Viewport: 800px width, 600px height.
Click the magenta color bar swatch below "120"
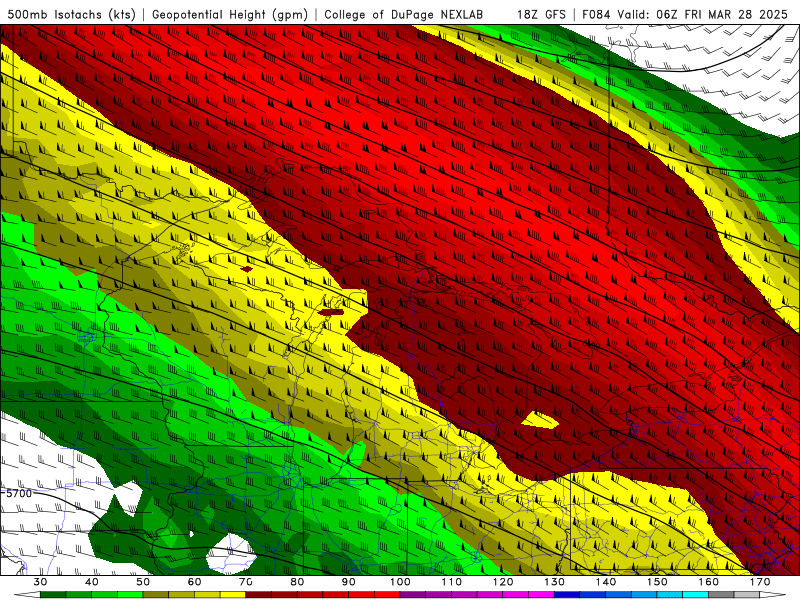click(516, 595)
